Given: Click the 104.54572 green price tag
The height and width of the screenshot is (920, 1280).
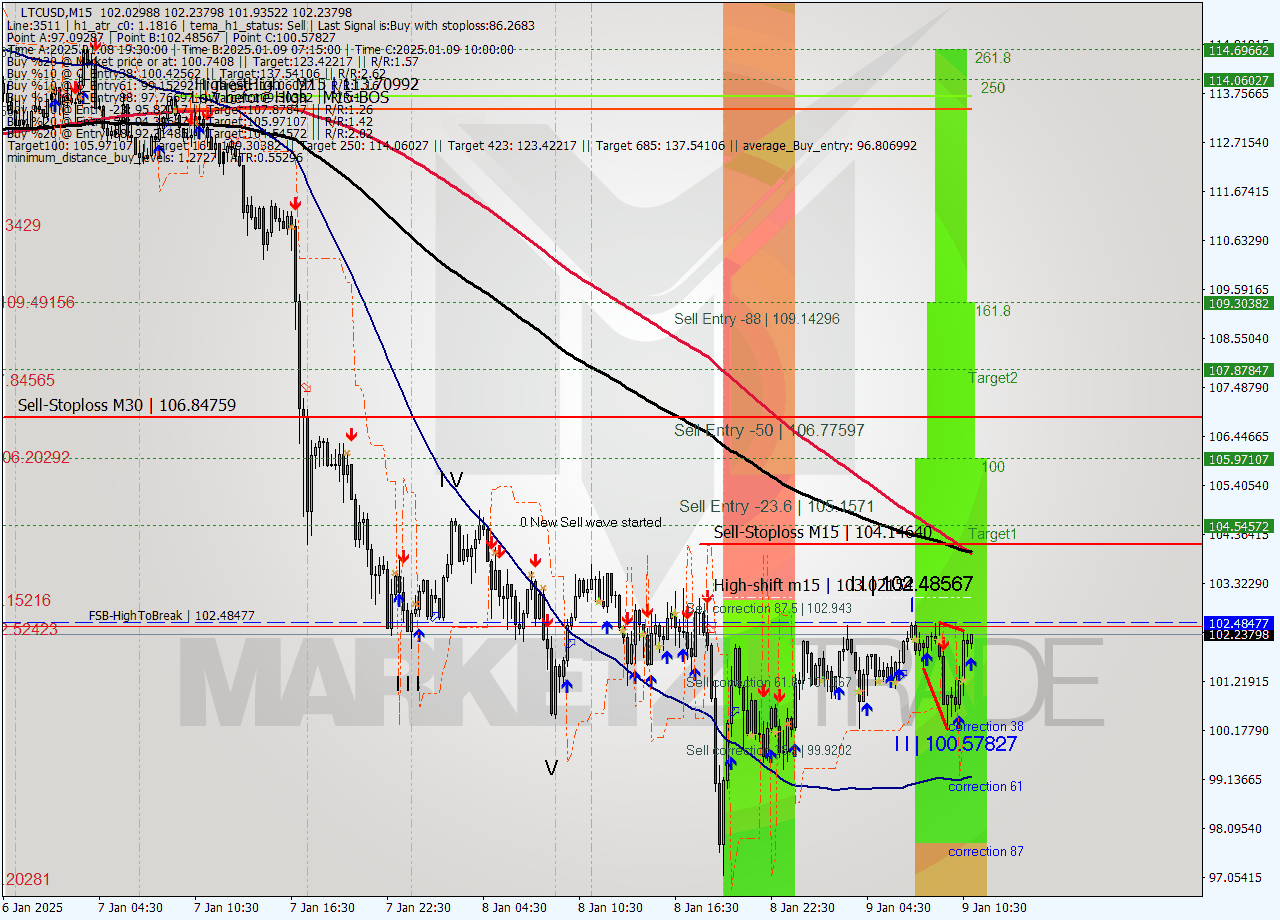Looking at the screenshot, I should coord(1239,526).
